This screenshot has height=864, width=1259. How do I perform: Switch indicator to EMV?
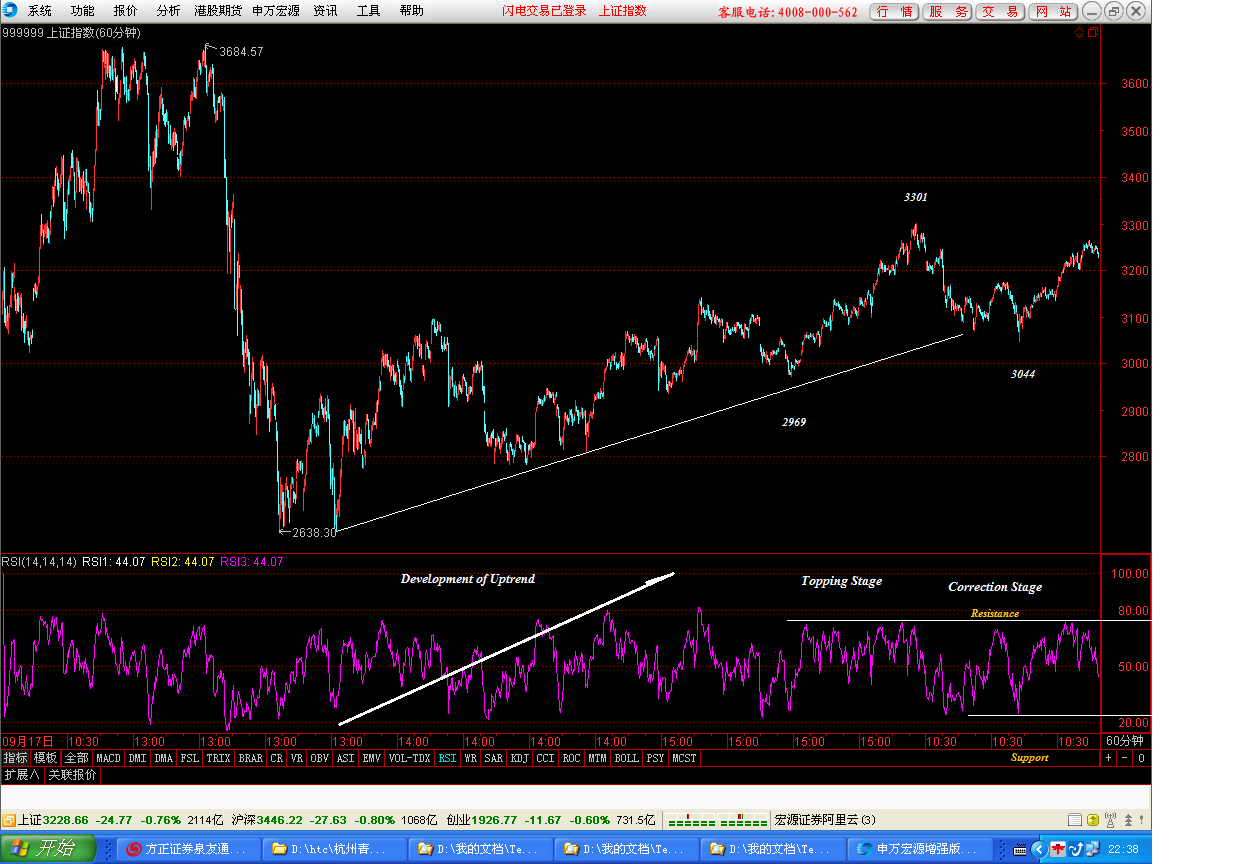(x=371, y=758)
